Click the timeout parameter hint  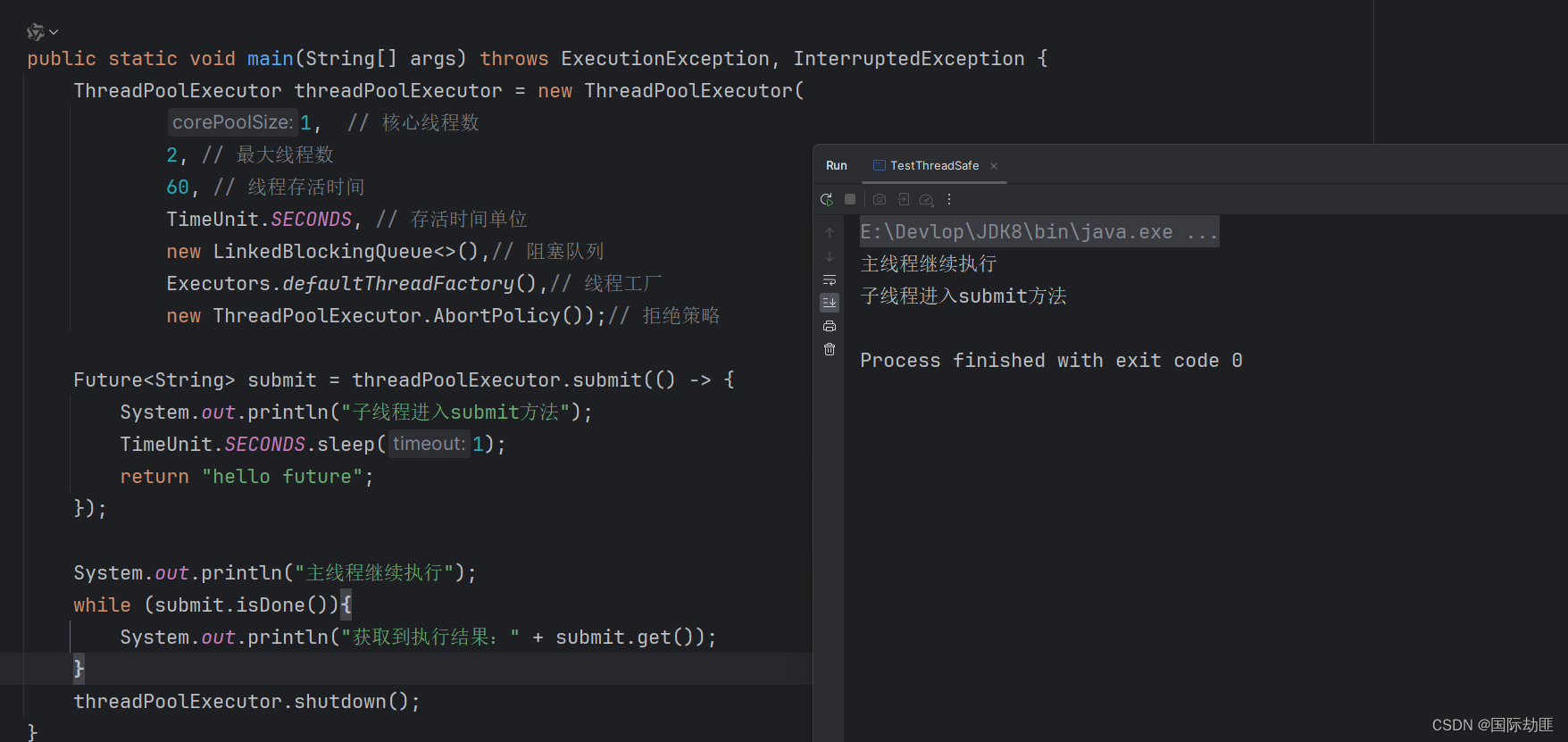click(x=430, y=444)
